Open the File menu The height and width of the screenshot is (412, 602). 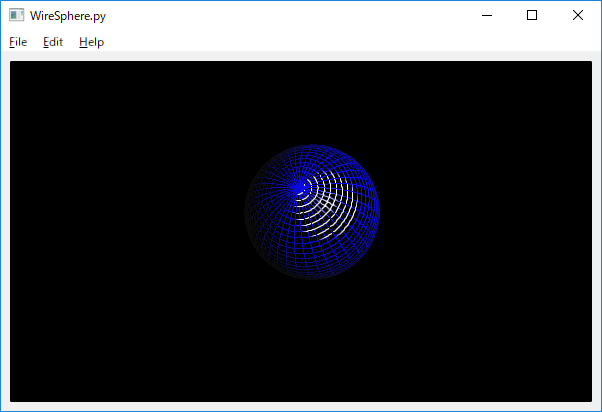18,42
